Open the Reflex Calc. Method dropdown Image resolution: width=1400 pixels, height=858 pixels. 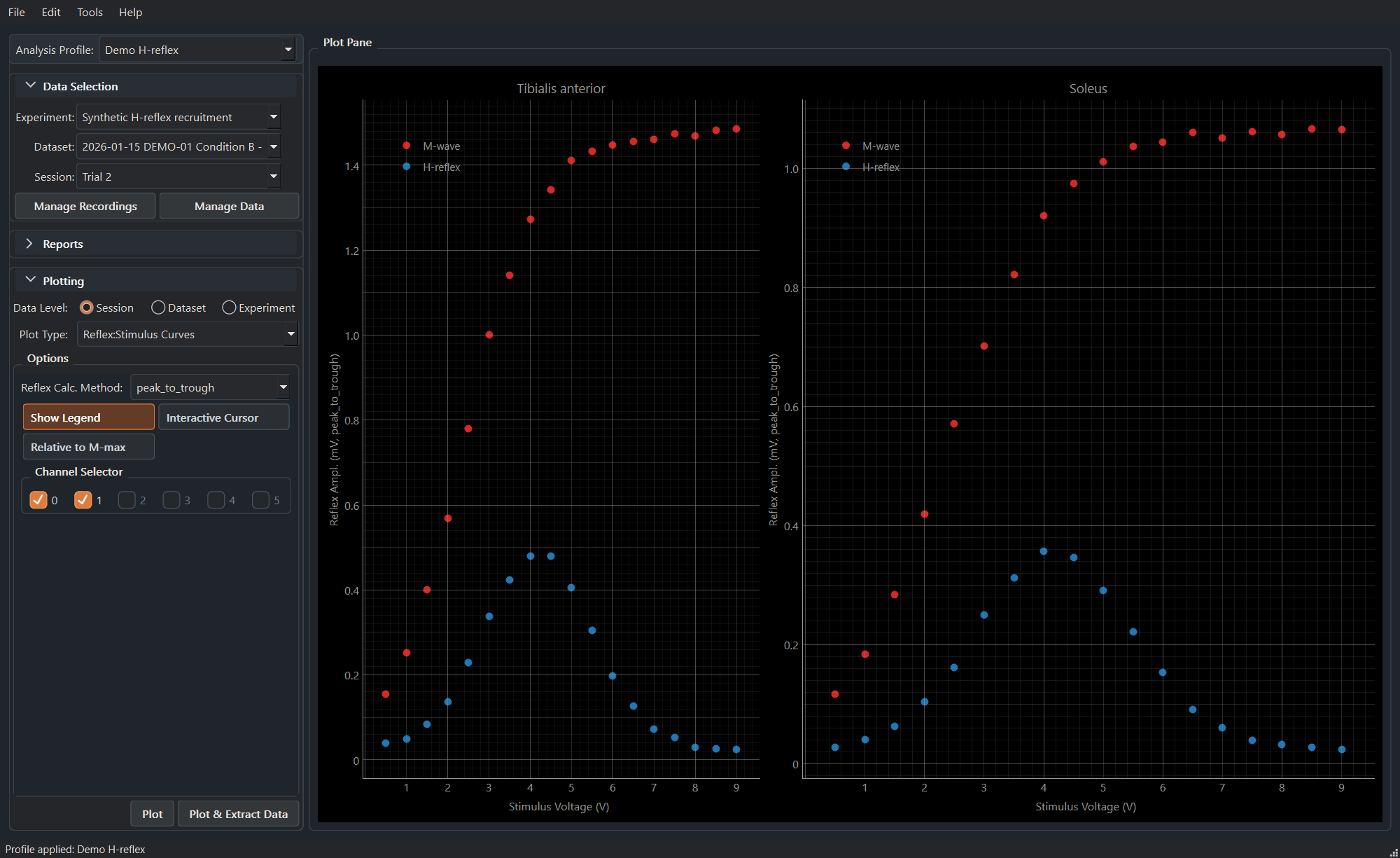click(x=210, y=387)
